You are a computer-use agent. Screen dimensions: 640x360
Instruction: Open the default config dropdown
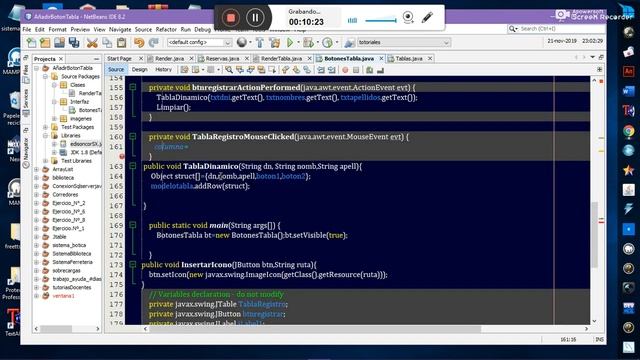tap(200, 42)
